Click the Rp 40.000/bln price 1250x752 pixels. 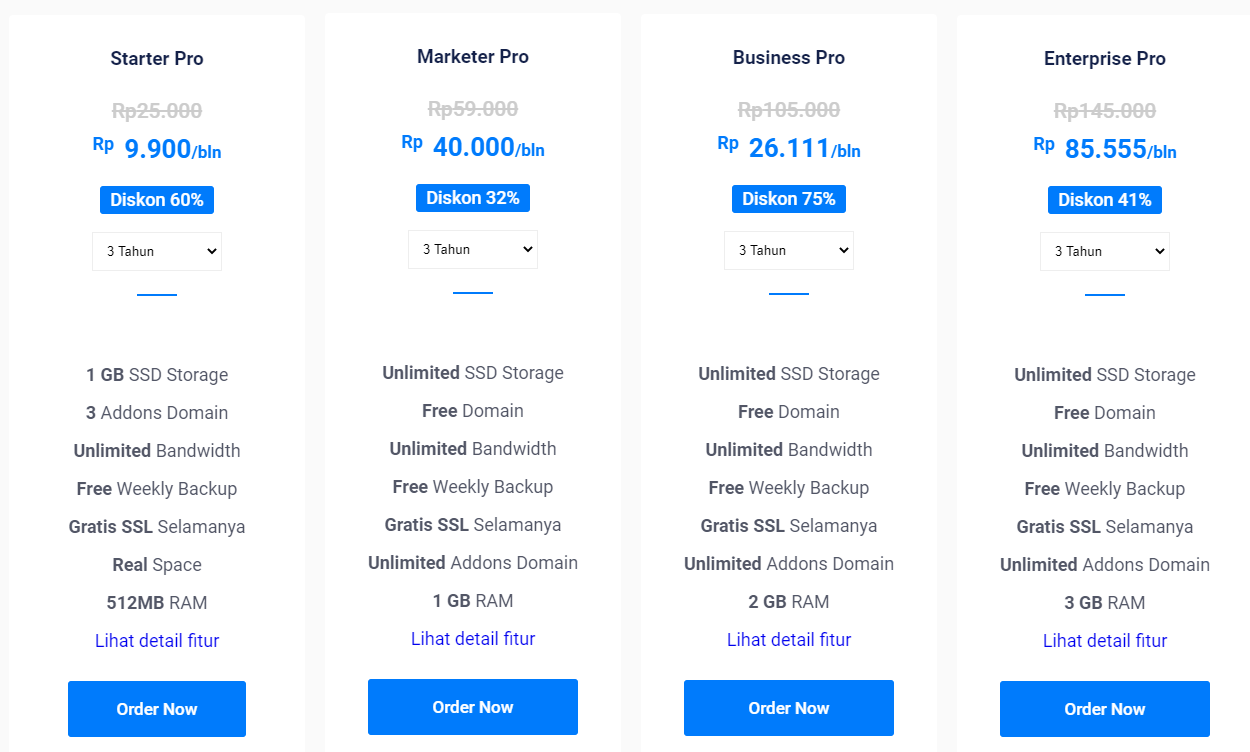pyautogui.click(x=473, y=147)
